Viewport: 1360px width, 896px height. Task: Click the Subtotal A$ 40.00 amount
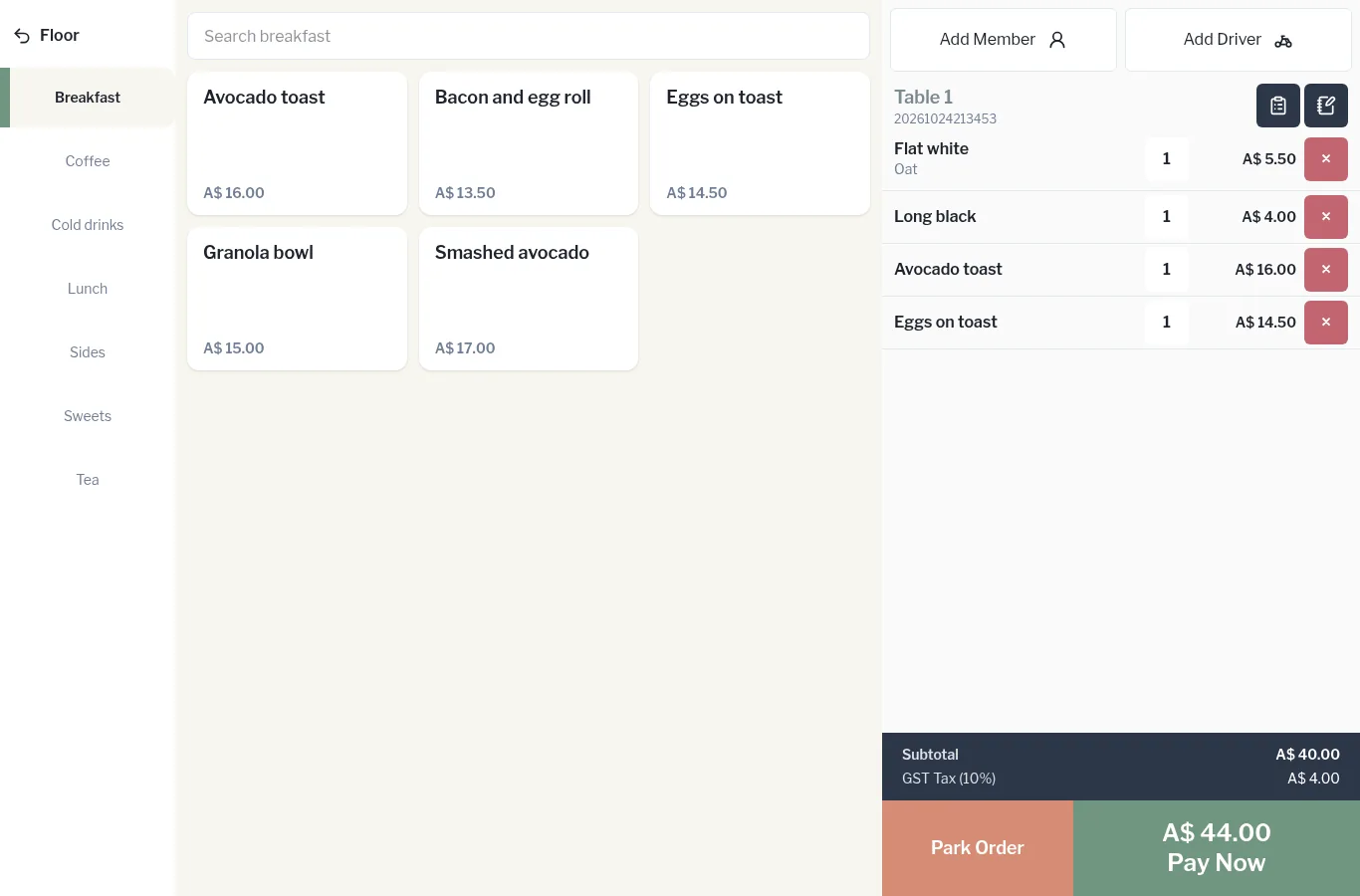(1307, 755)
